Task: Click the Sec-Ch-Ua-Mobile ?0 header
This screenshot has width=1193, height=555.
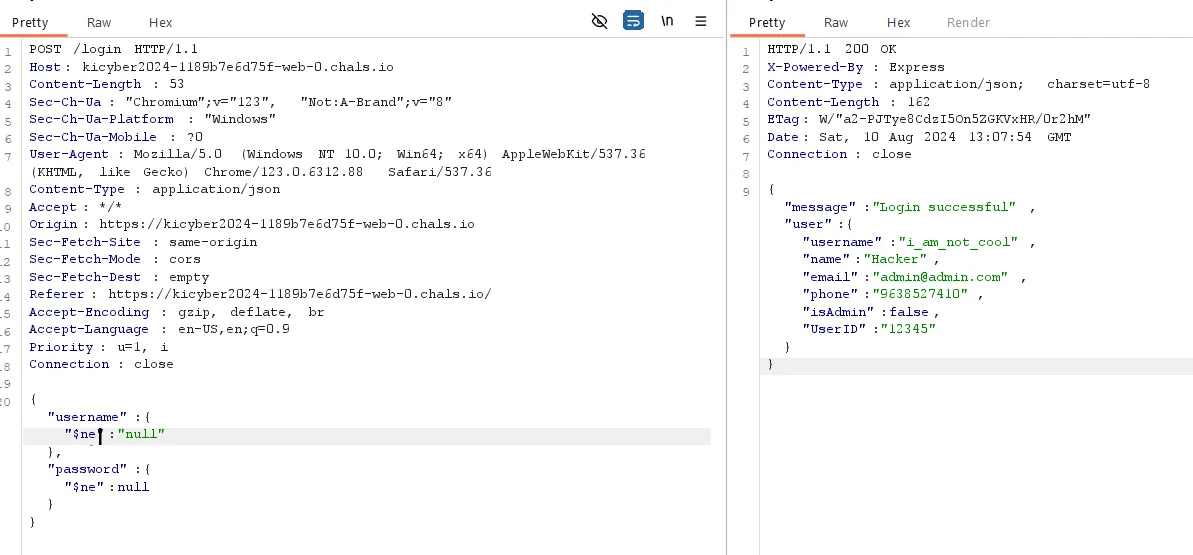Action: coord(116,137)
